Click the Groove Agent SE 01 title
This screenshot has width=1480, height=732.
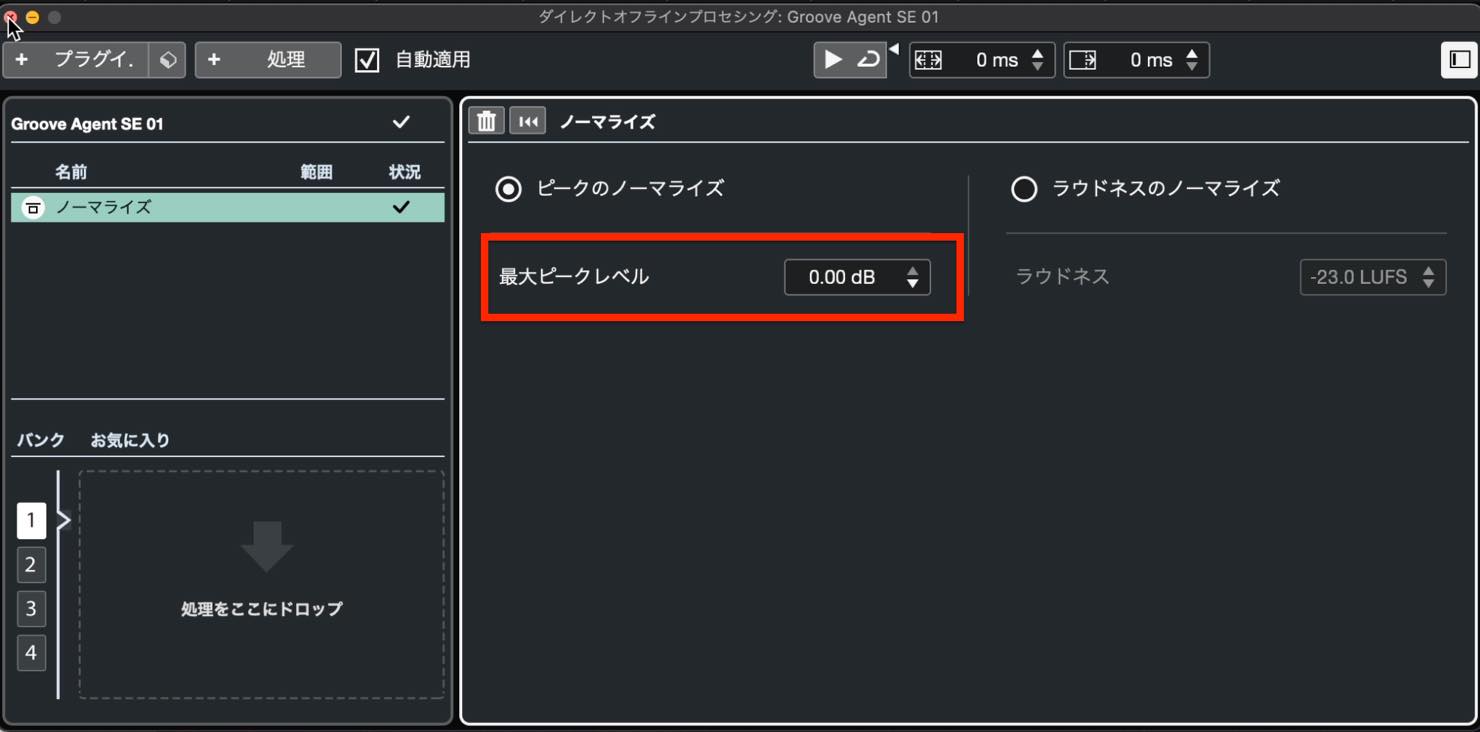pyautogui.click(x=87, y=124)
